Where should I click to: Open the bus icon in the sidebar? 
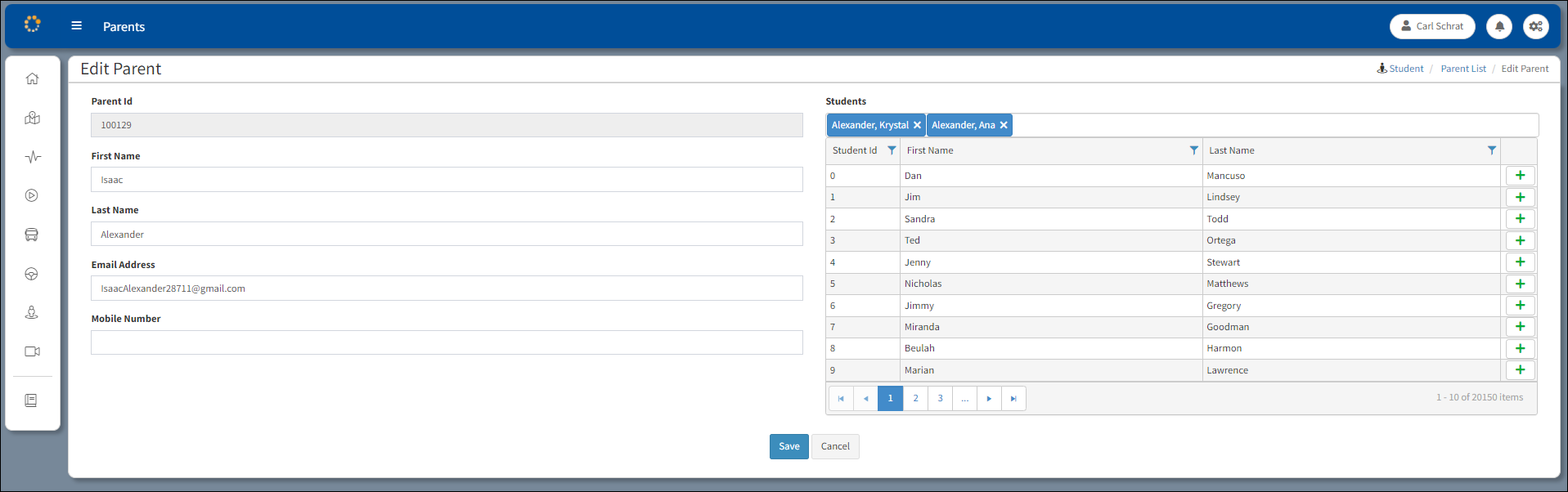(x=32, y=235)
